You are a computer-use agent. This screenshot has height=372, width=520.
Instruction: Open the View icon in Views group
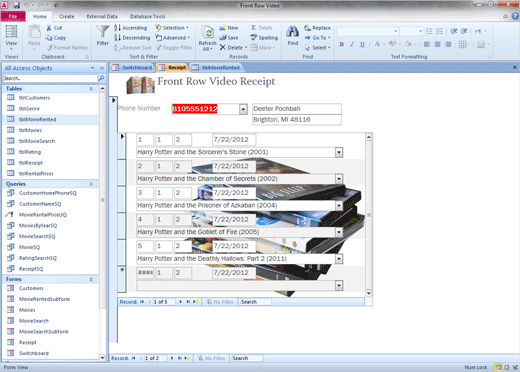tap(11, 32)
